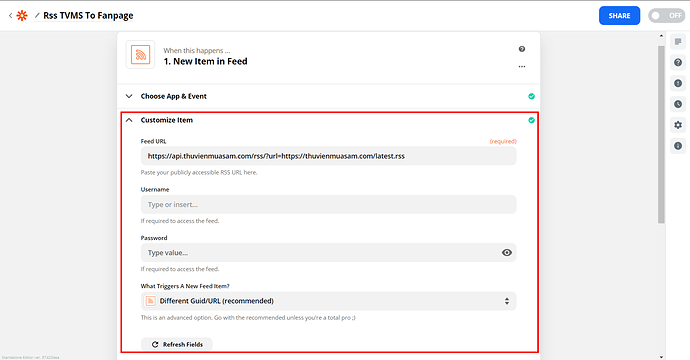
Task: Open help for the trigger step
Action: tap(522, 49)
